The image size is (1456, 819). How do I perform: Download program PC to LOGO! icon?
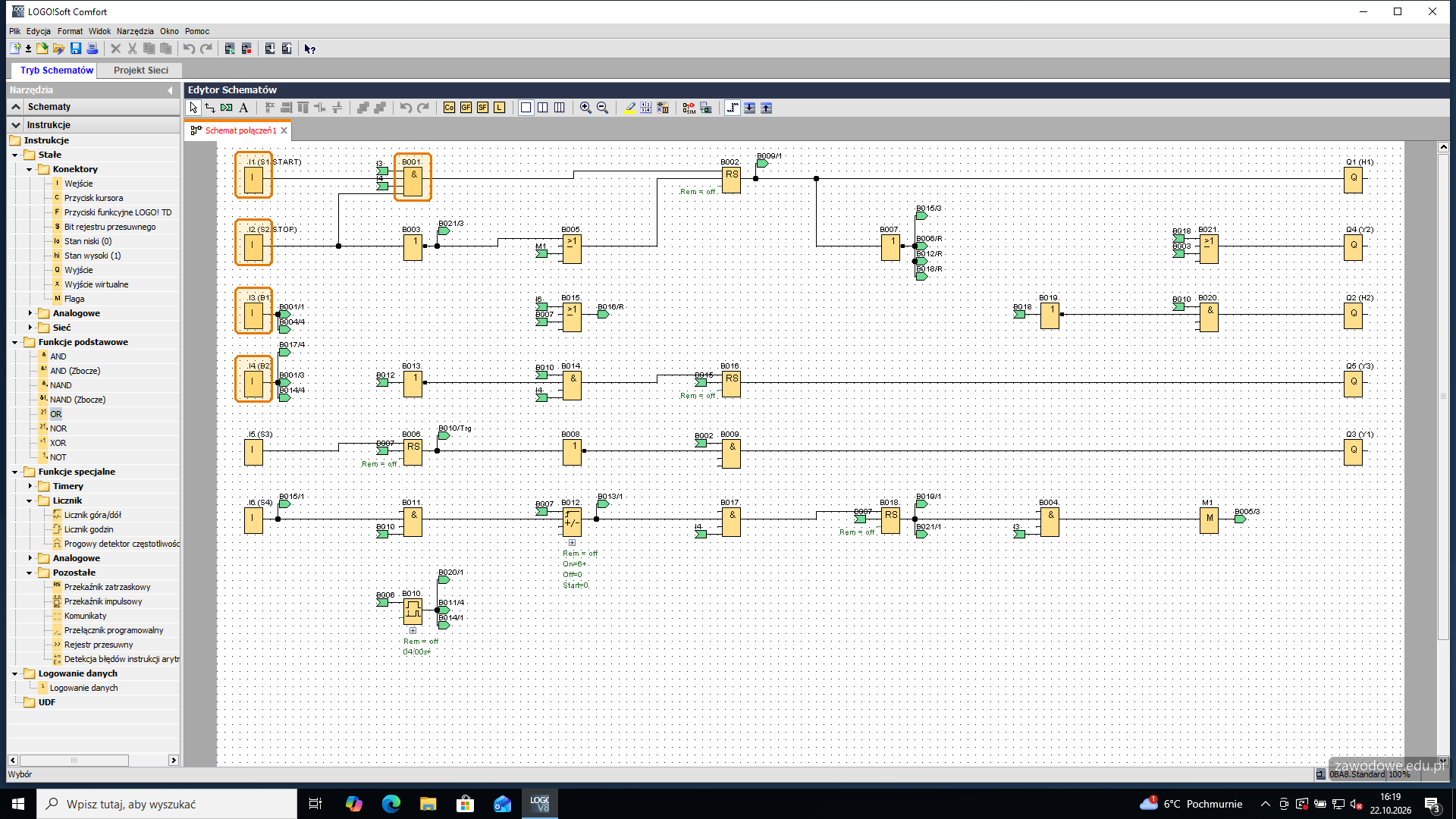click(270, 49)
